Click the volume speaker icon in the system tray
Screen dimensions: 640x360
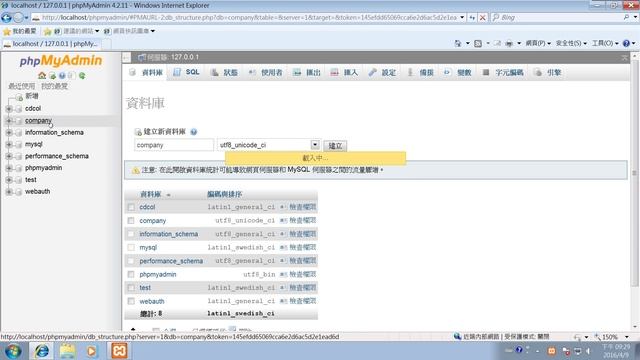(589, 351)
